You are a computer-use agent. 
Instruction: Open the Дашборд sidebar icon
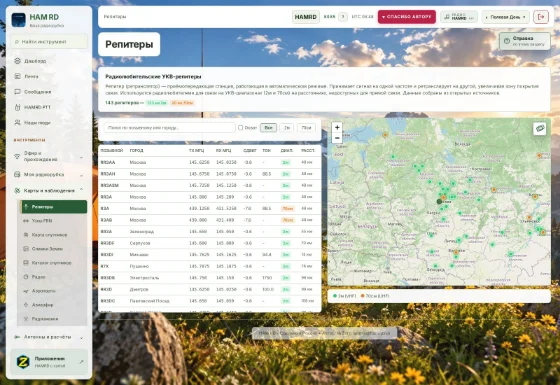click(17, 61)
